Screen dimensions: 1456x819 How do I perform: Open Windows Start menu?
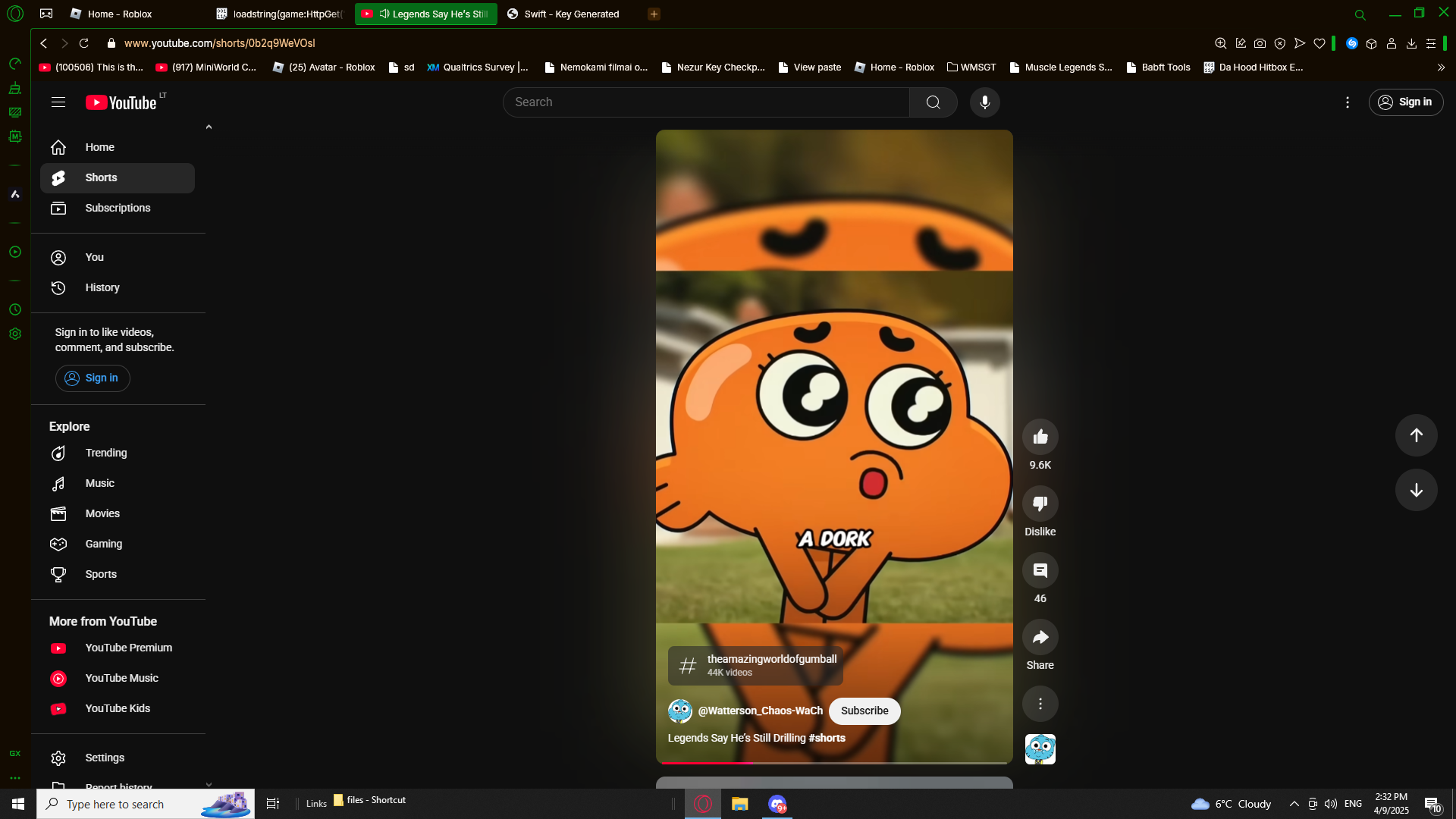(x=18, y=804)
